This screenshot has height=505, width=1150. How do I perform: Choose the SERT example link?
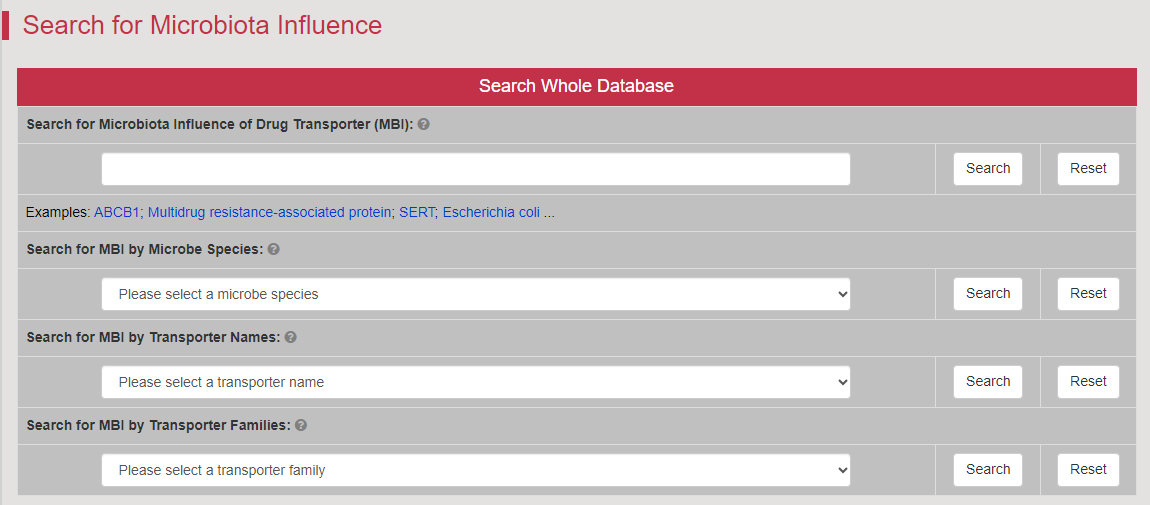(417, 213)
